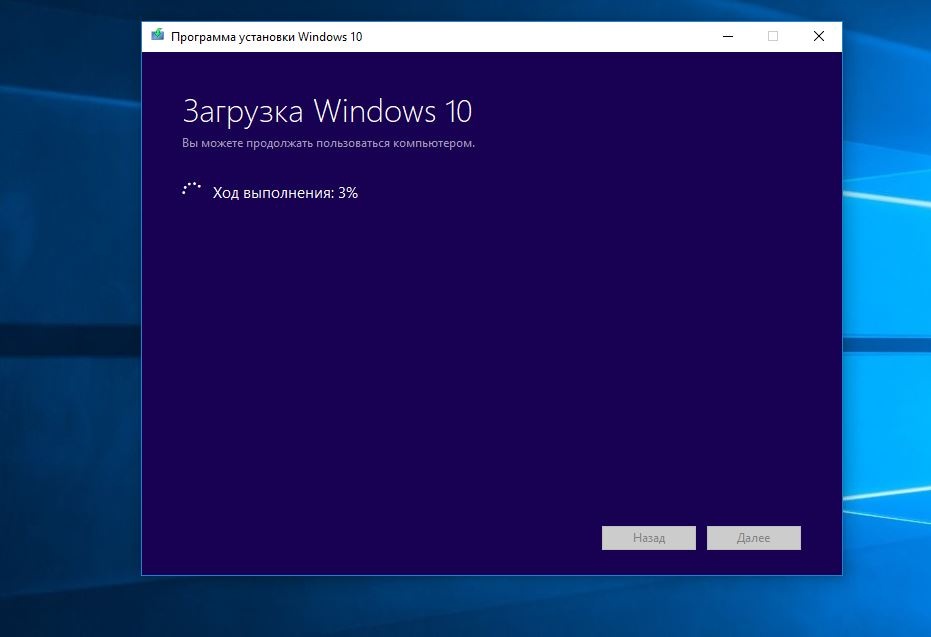Screen dimensions: 931x637
Task: Click the Windows Setup icon in title bar
Action: point(157,36)
